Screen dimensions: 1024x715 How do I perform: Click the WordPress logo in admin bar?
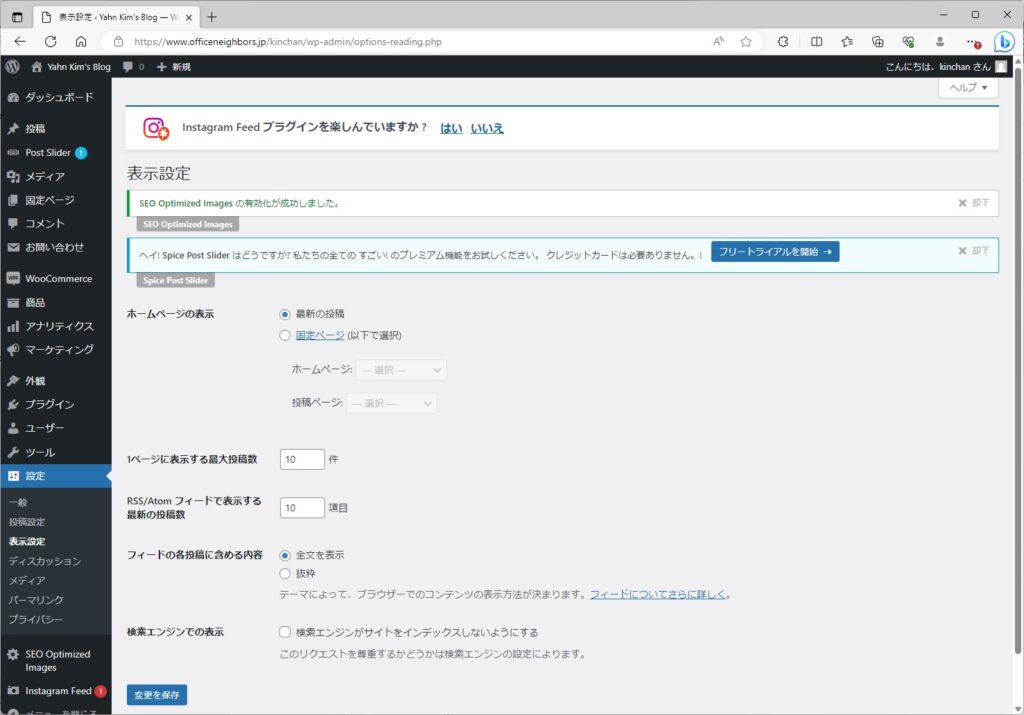[x=13, y=67]
